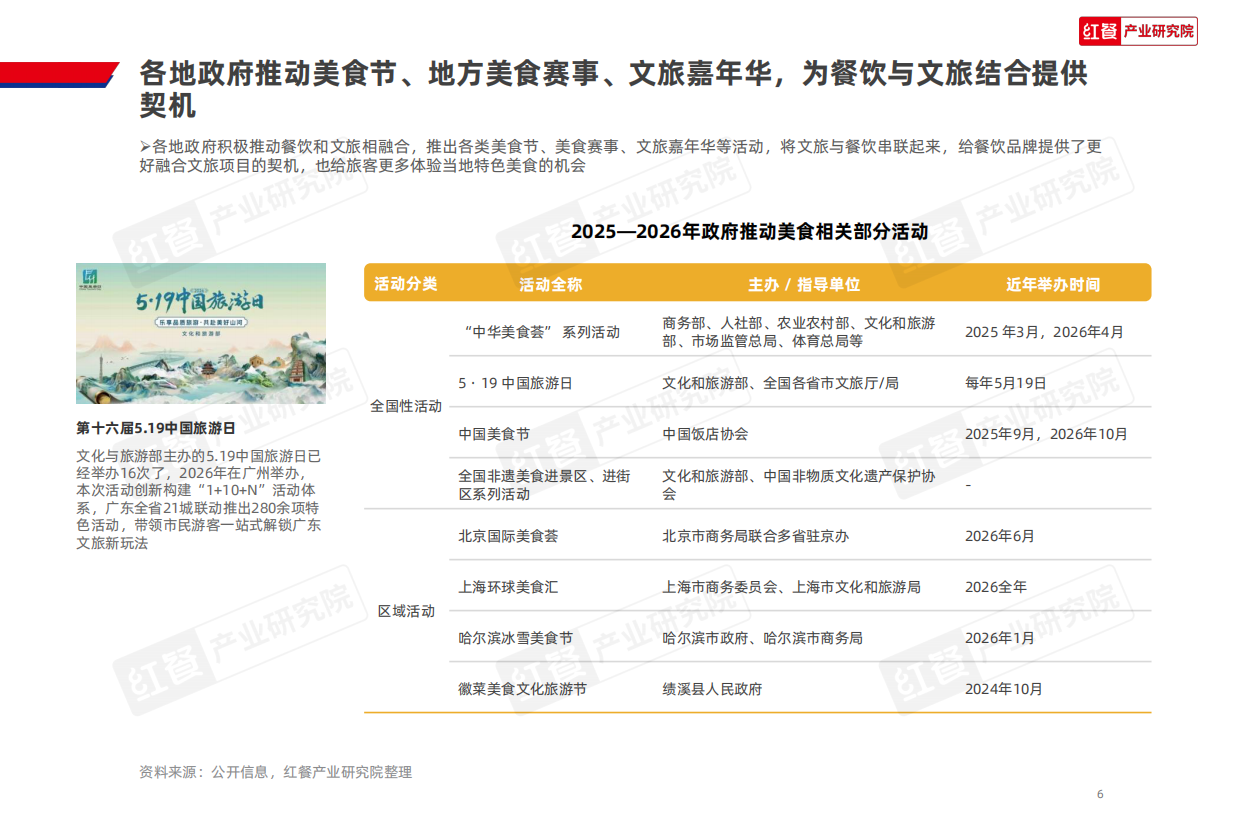
Task: Open the 5·19中国旅游日 banner image
Action: (x=201, y=333)
